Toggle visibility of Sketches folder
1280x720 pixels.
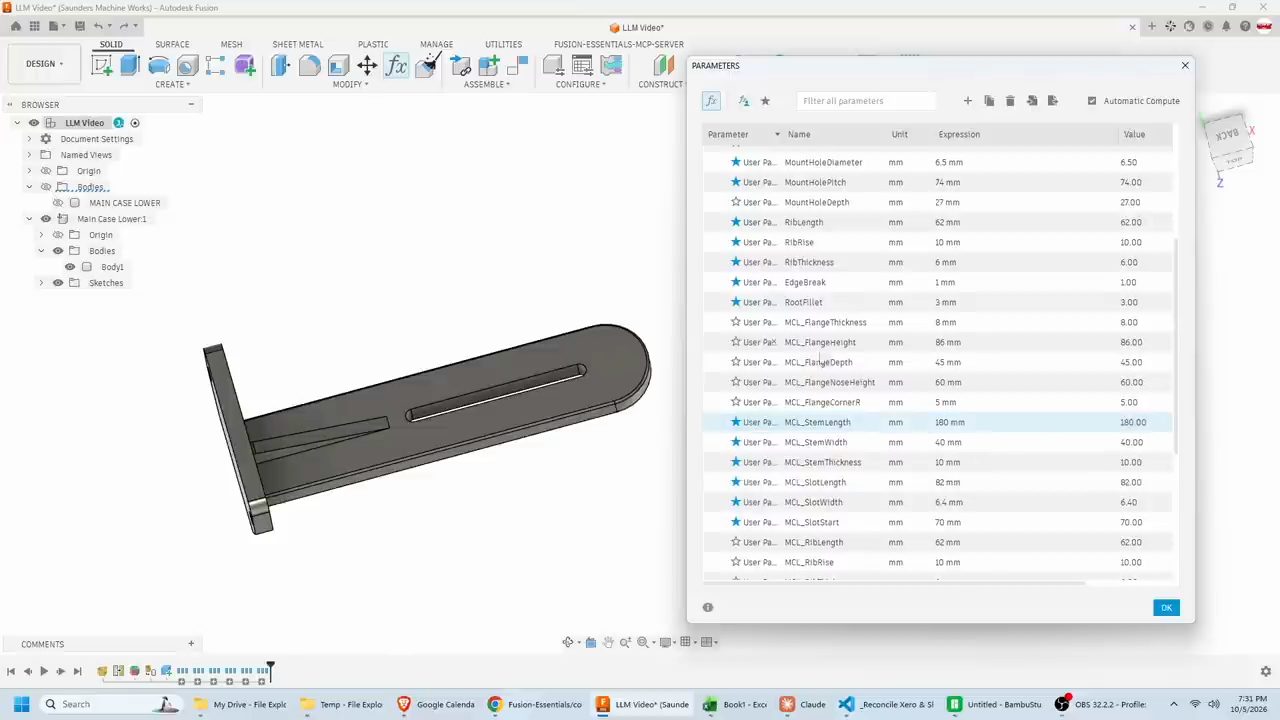tap(58, 283)
